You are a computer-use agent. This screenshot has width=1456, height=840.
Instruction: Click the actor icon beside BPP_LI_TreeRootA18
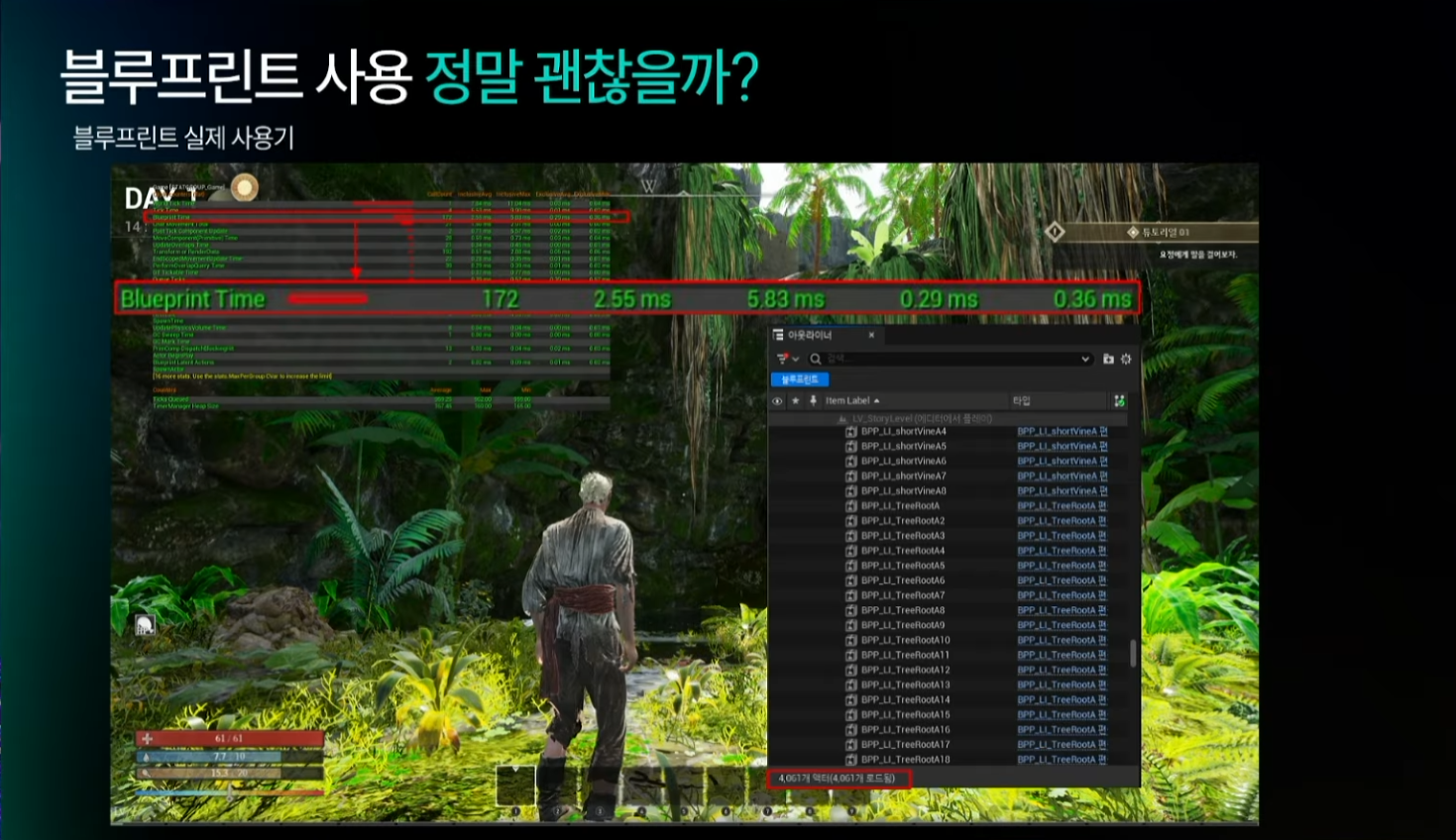[850, 760]
